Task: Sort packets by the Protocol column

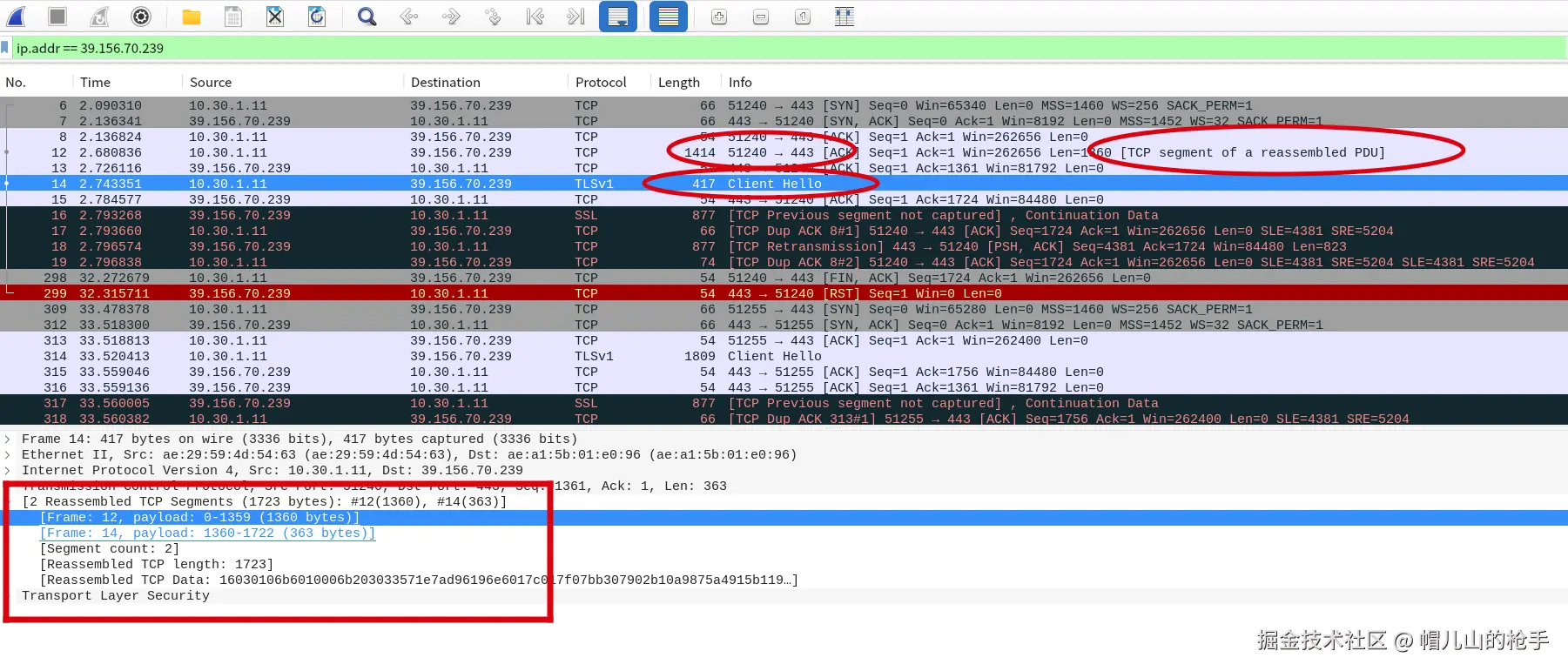Action: pos(601,83)
